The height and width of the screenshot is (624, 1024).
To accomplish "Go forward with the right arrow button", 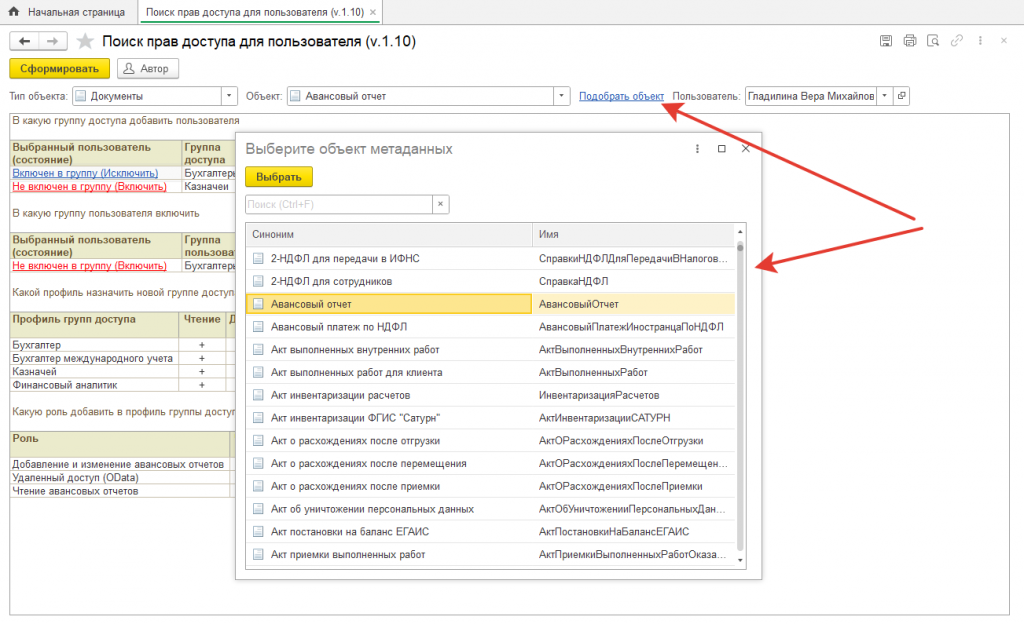I will 52,41.
